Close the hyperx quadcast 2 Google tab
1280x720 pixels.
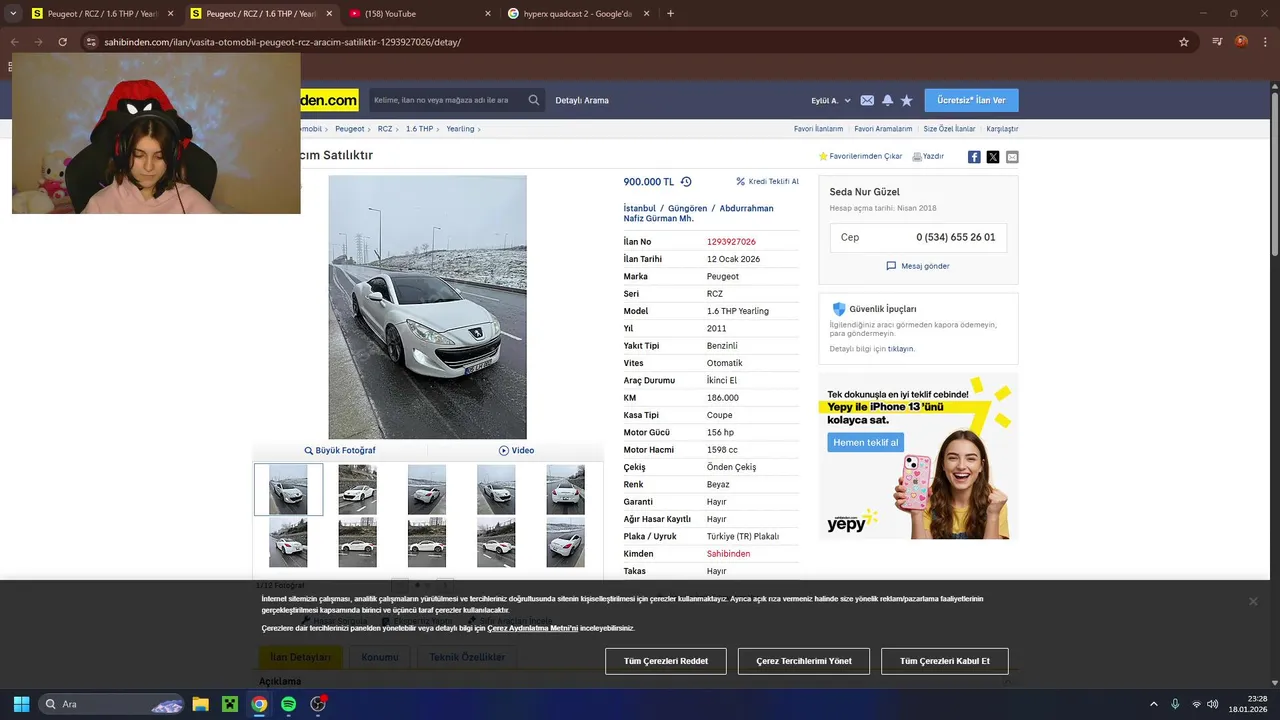pos(647,14)
